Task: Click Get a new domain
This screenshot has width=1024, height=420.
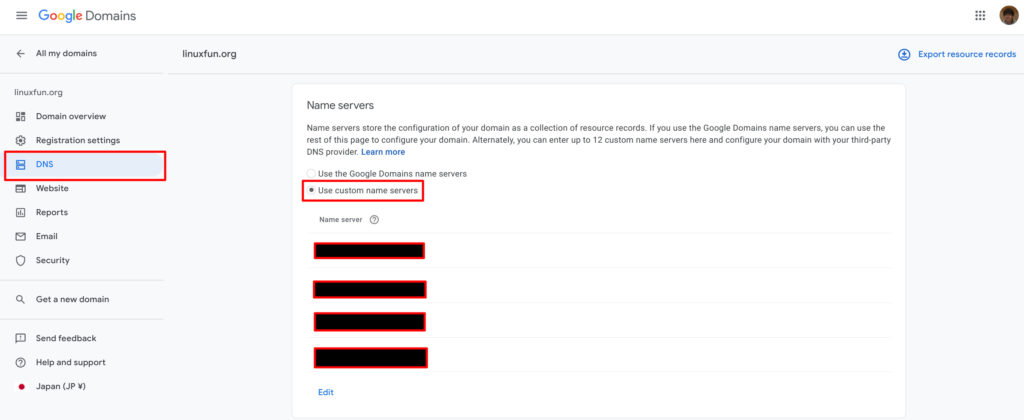Action: point(72,299)
